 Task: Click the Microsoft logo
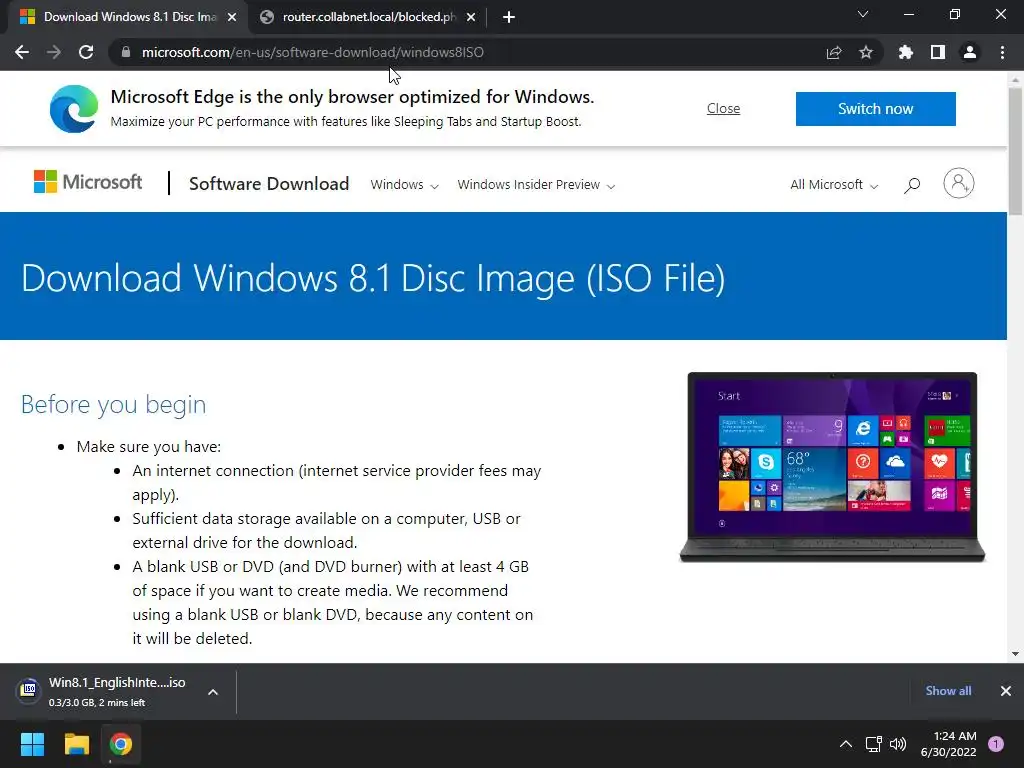click(88, 182)
